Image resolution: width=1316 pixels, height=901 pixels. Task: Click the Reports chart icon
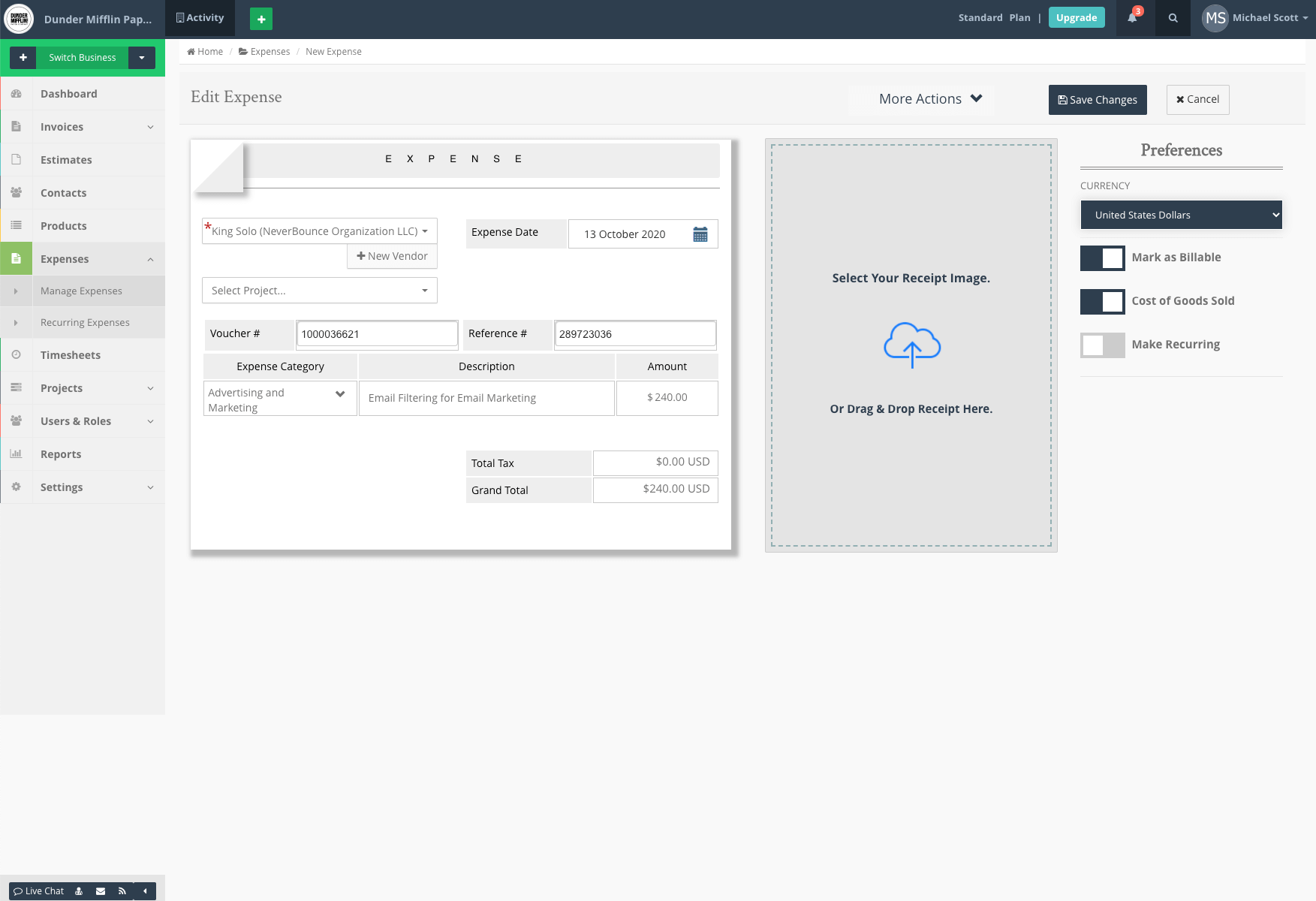pyautogui.click(x=17, y=454)
